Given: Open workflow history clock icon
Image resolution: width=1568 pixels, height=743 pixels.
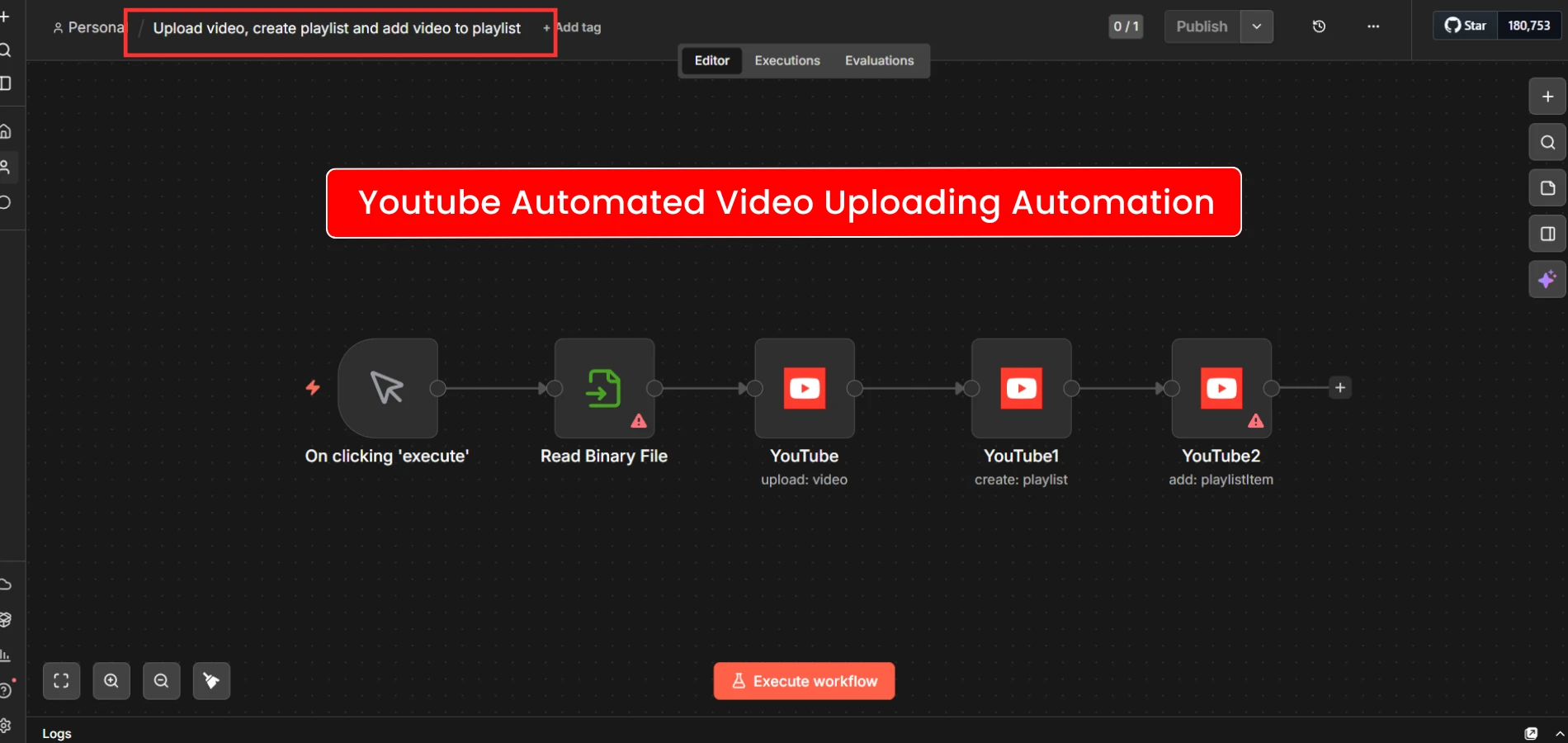Looking at the screenshot, I should (x=1319, y=26).
